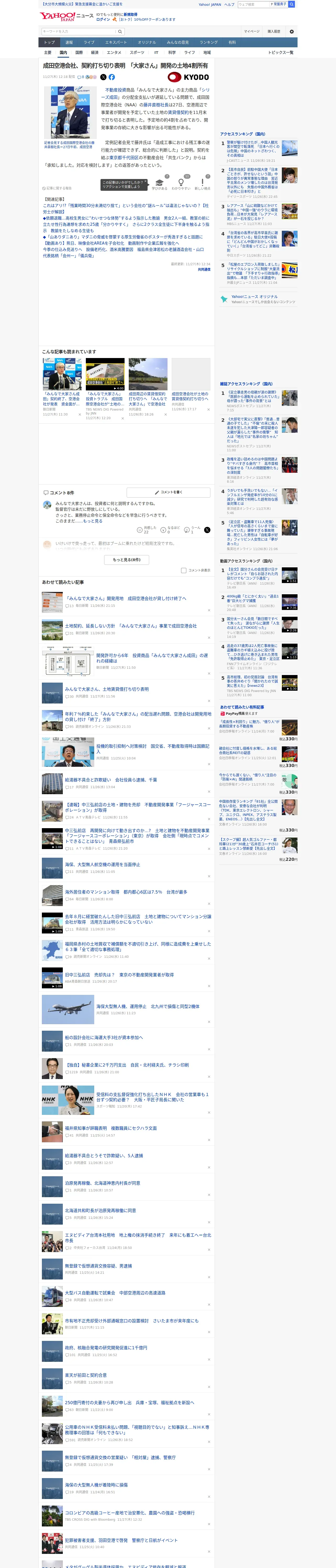
Task: Open 購入履歴 link
Action: click(x=274, y=32)
